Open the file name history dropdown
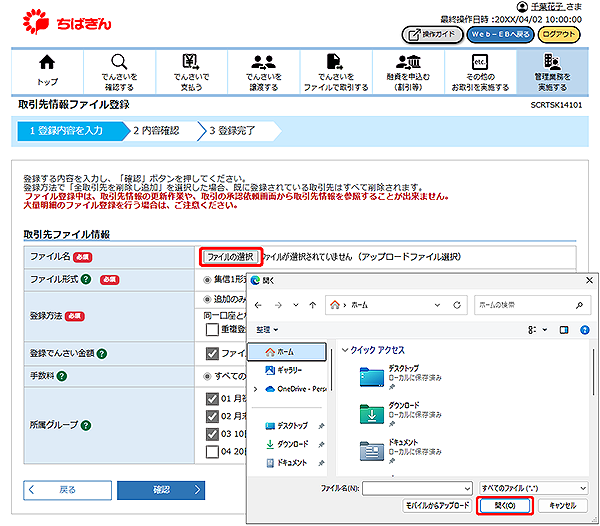The width and height of the screenshot is (600, 526). pos(468,489)
